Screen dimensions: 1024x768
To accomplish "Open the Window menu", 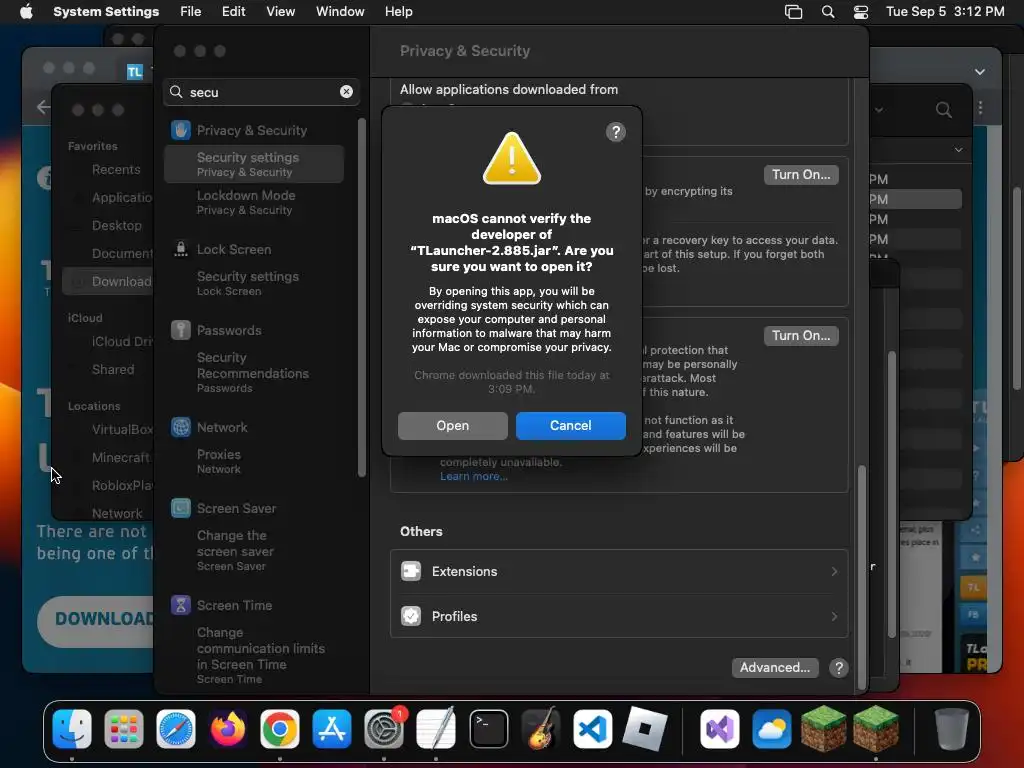I will point(340,12).
